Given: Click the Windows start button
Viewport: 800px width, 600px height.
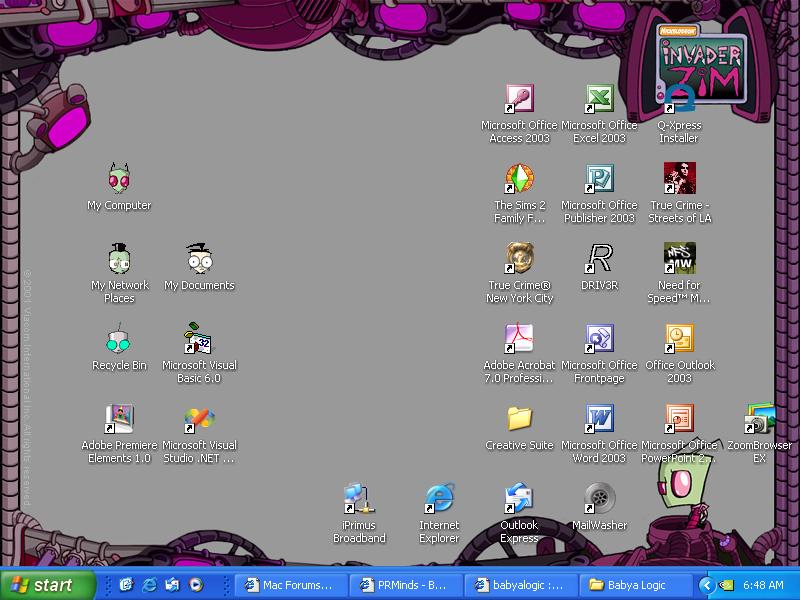Looking at the screenshot, I should 48,585.
